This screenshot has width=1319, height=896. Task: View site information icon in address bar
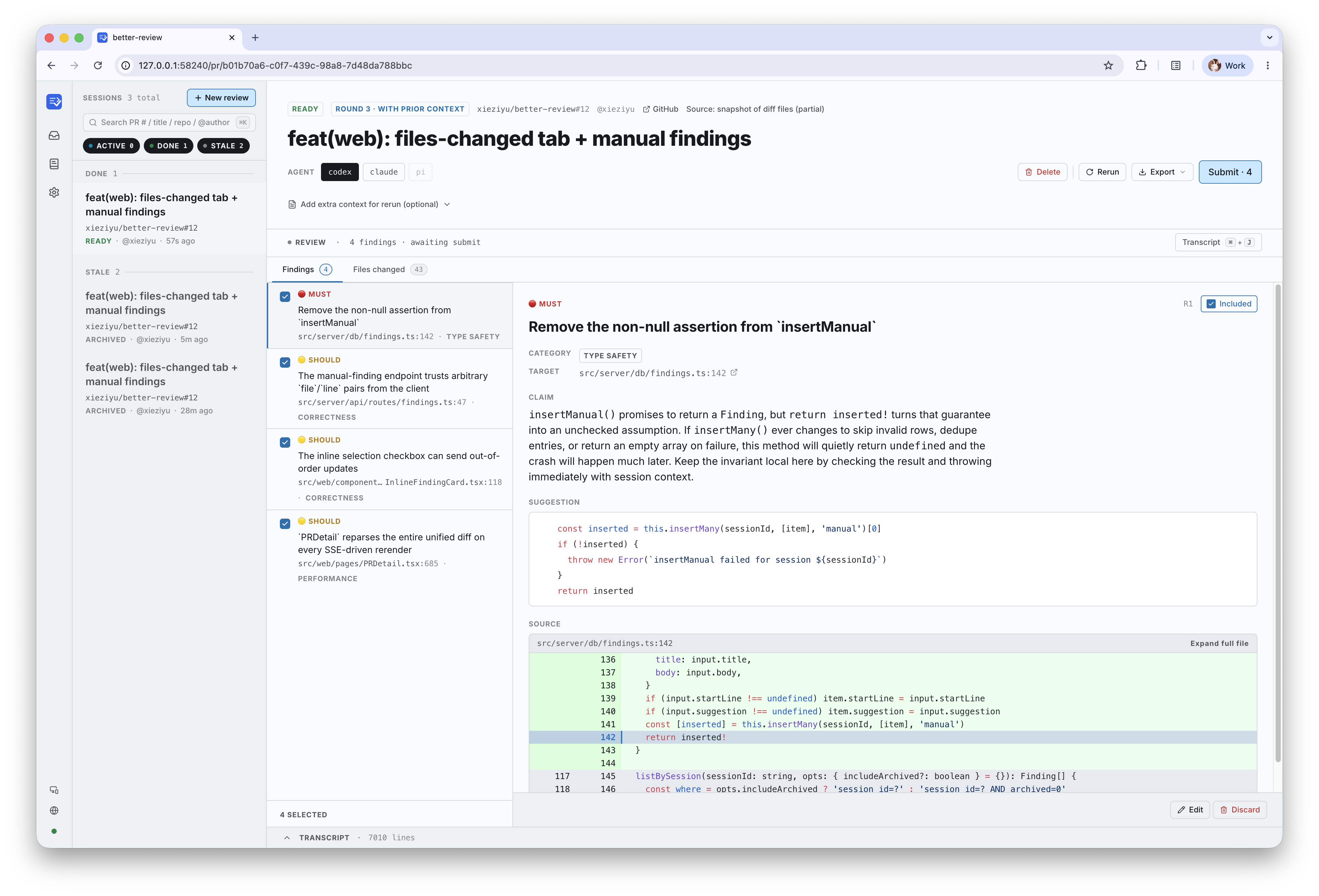(126, 65)
